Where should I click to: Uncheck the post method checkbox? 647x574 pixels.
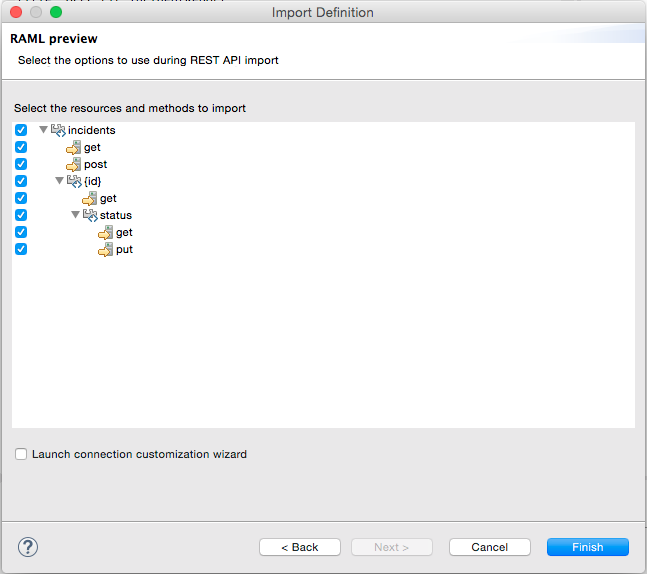click(21, 164)
